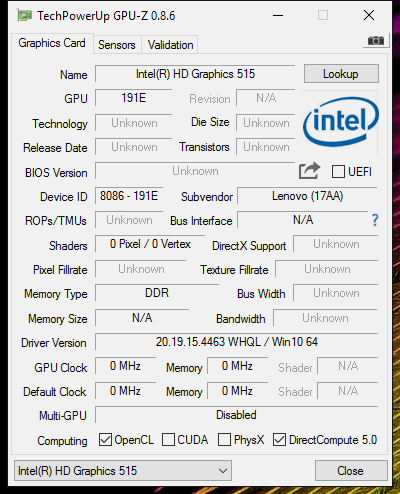
Task: Click the GPU Clock 0 MHz field
Action: pyautogui.click(x=125, y=366)
